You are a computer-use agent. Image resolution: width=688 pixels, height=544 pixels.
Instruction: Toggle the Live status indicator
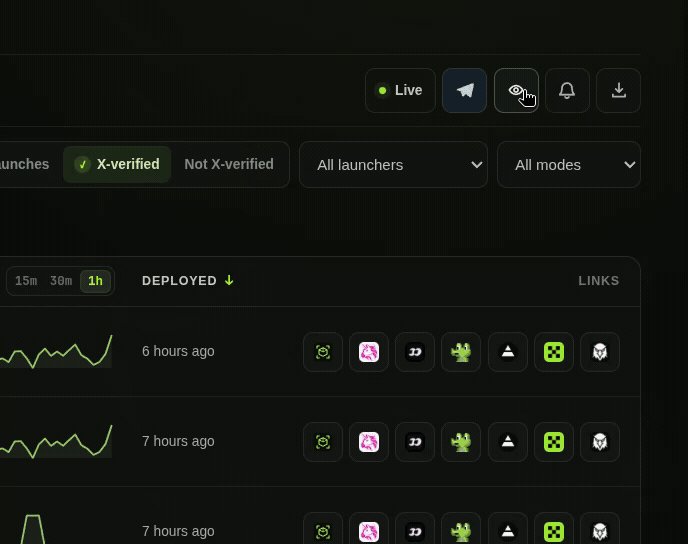coord(400,90)
